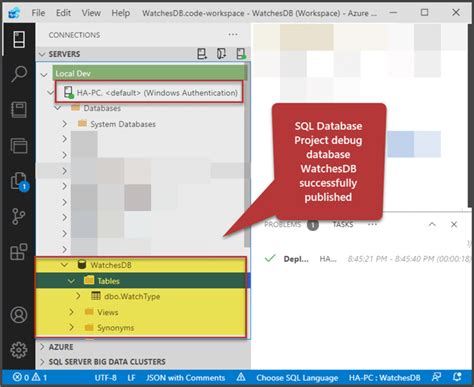This screenshot has width=474, height=387.
Task: Open the Help menu
Action: tap(120, 13)
